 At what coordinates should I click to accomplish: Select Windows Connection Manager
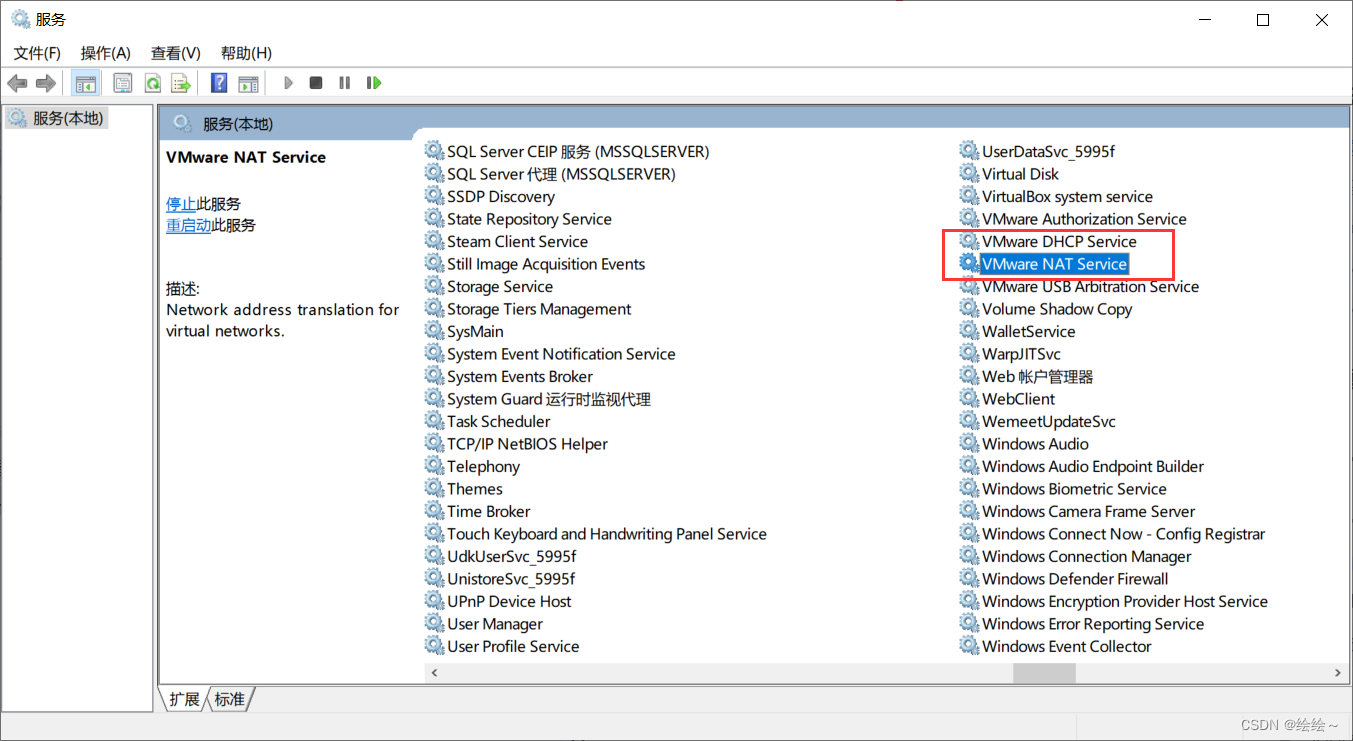1086,556
